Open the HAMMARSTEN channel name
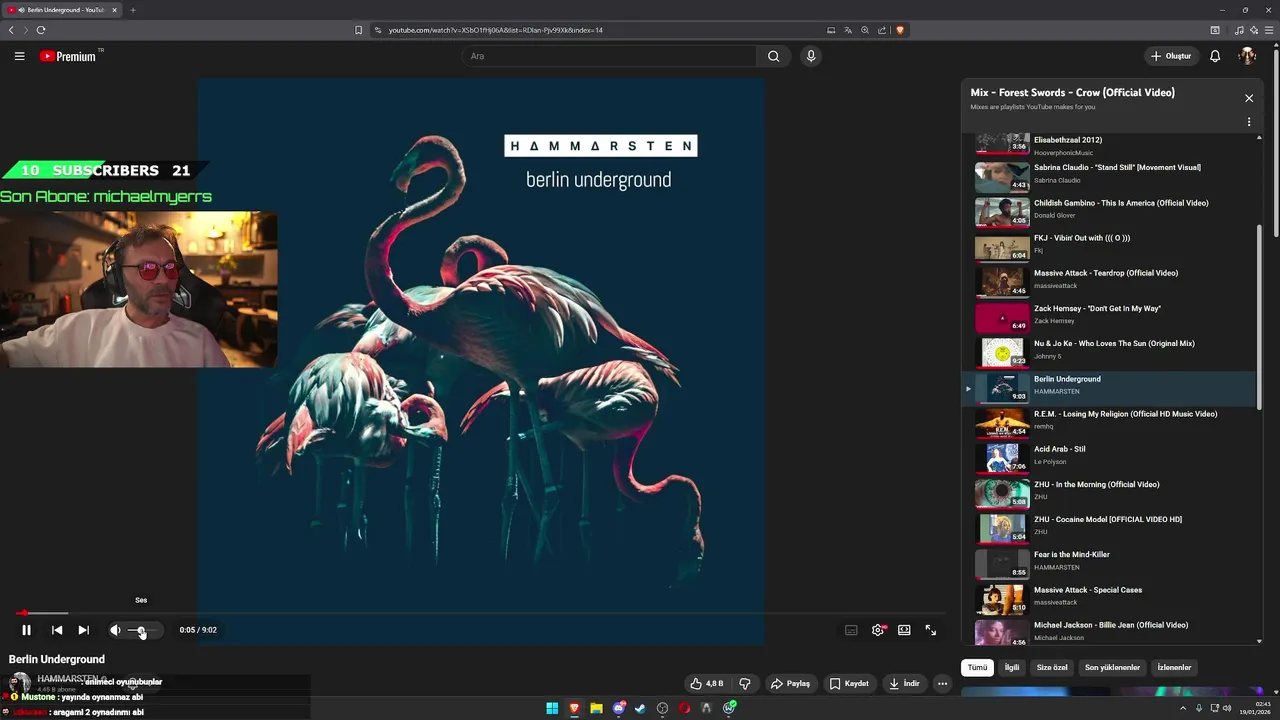 67,679
